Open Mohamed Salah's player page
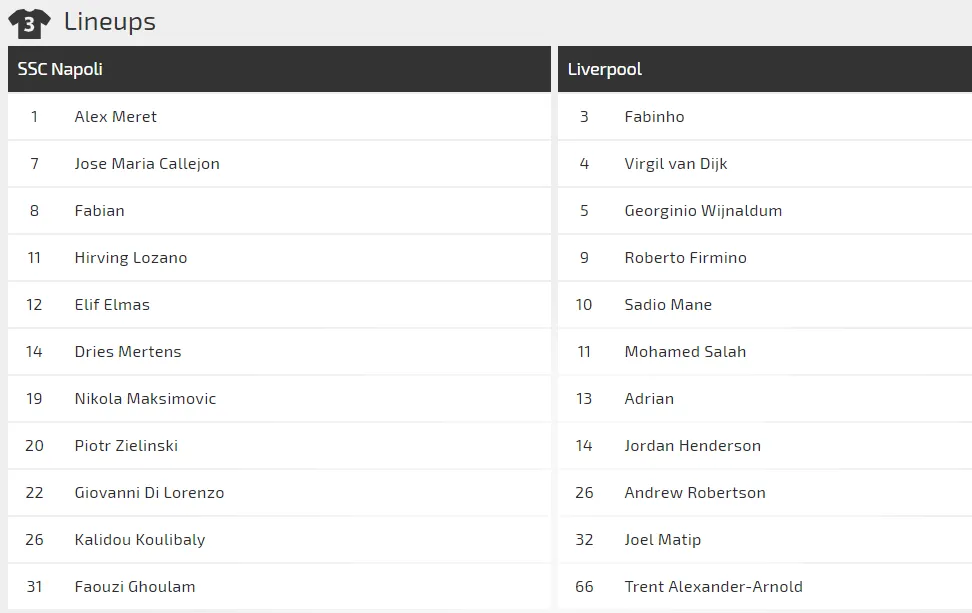Screen dimensions: 972x613 tap(685, 352)
